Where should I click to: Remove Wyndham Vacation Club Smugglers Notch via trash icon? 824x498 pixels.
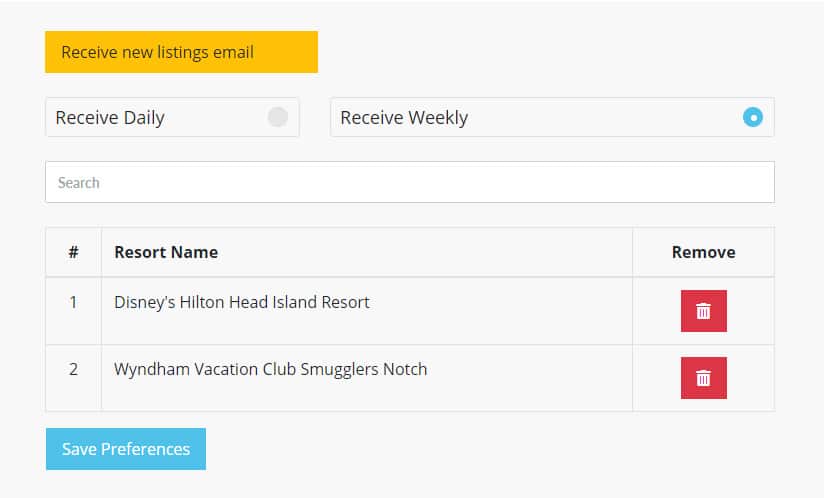[x=704, y=378]
